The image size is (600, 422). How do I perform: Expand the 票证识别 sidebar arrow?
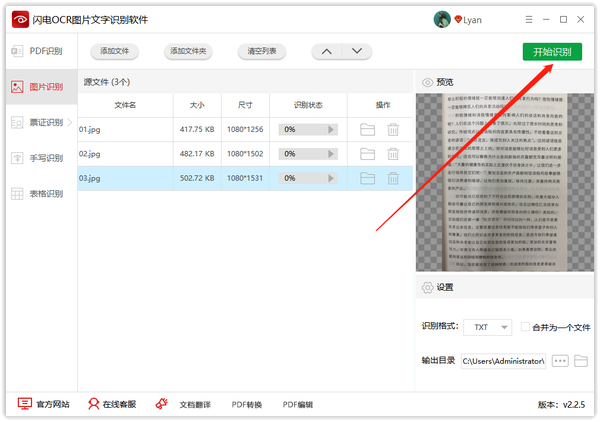coord(70,122)
